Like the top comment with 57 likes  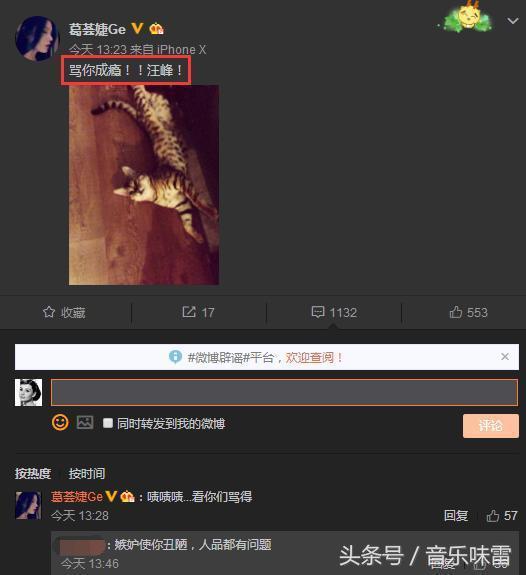(x=493, y=516)
